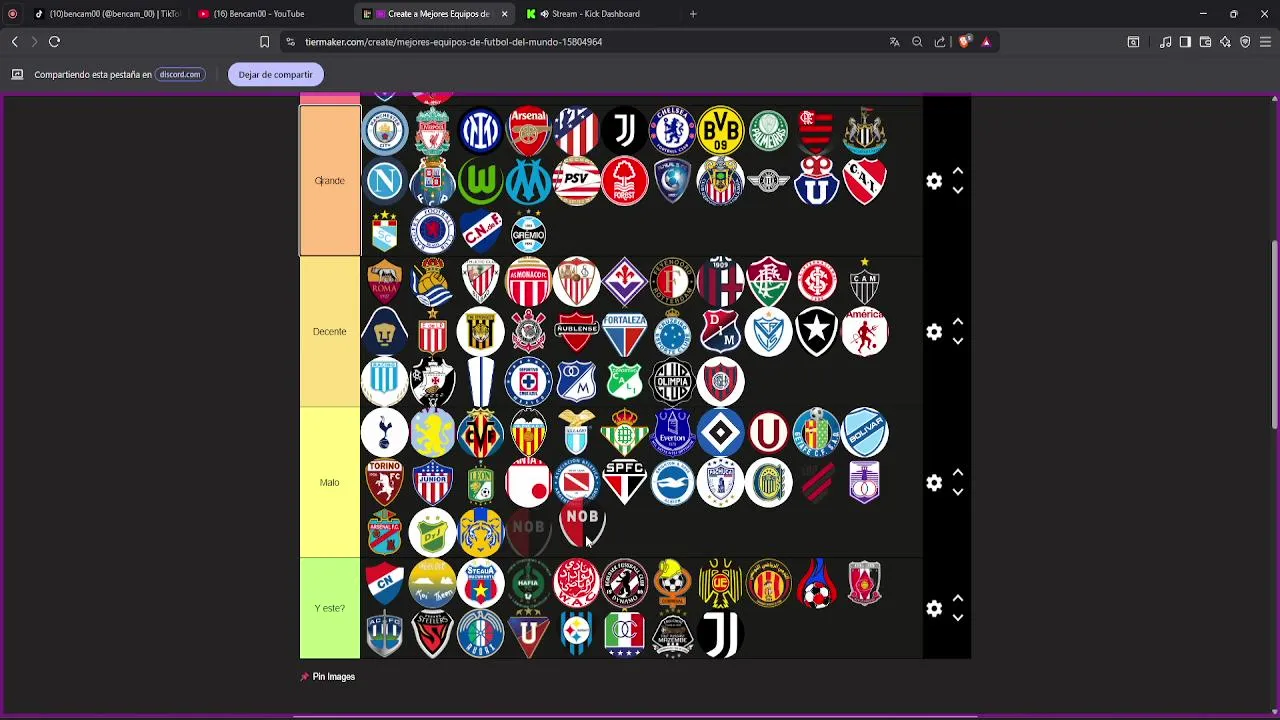This screenshot has width=1280, height=720.
Task: Pick the Napoli N logo
Action: [385, 181]
